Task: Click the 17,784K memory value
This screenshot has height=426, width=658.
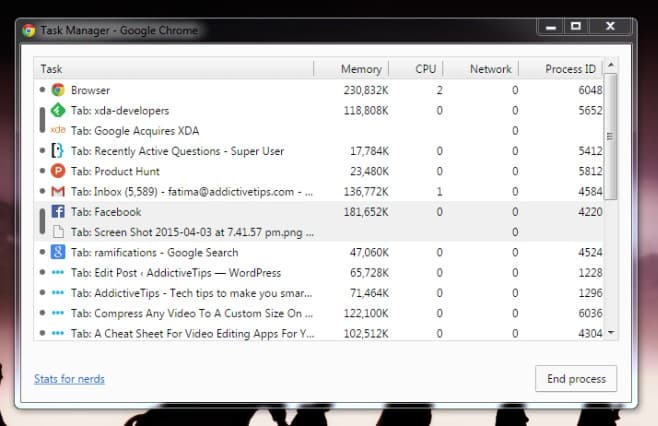Action: point(369,151)
